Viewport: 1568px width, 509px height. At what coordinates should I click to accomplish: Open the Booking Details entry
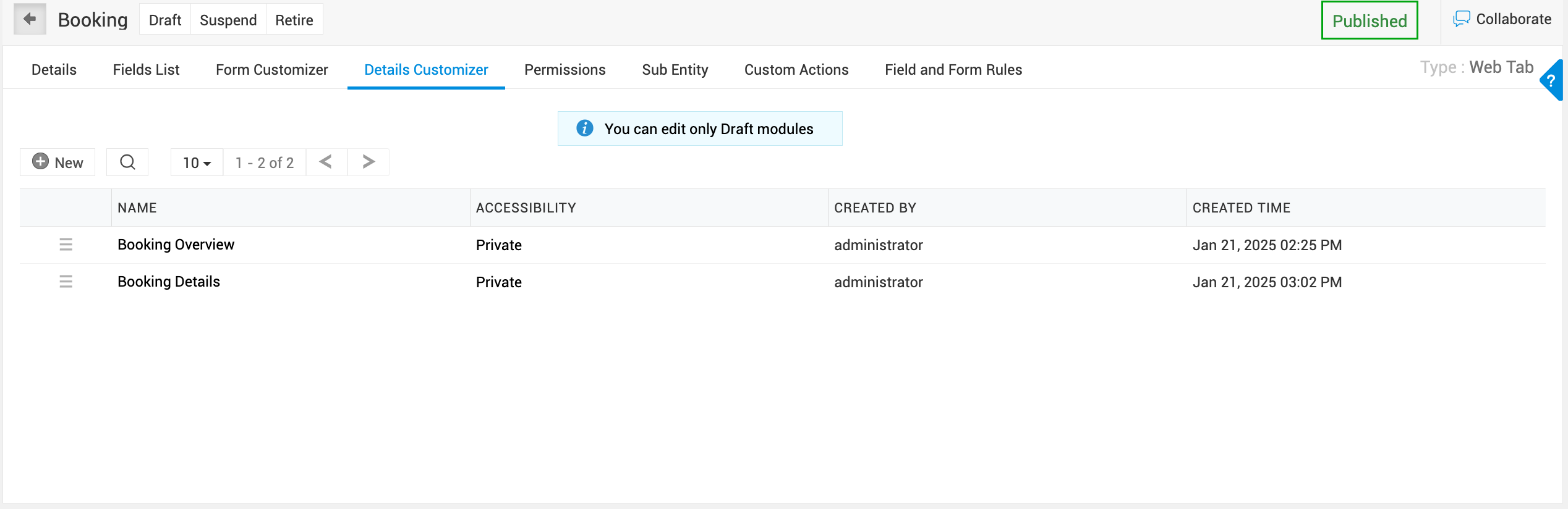pyautogui.click(x=169, y=282)
